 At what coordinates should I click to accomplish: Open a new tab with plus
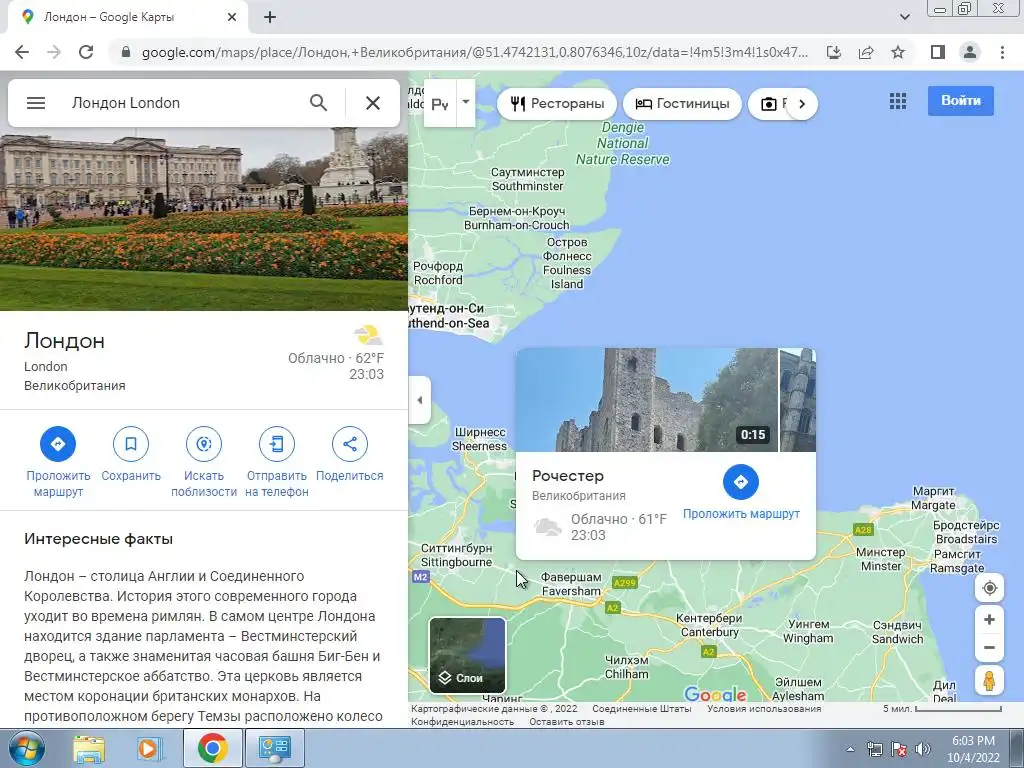click(x=270, y=18)
